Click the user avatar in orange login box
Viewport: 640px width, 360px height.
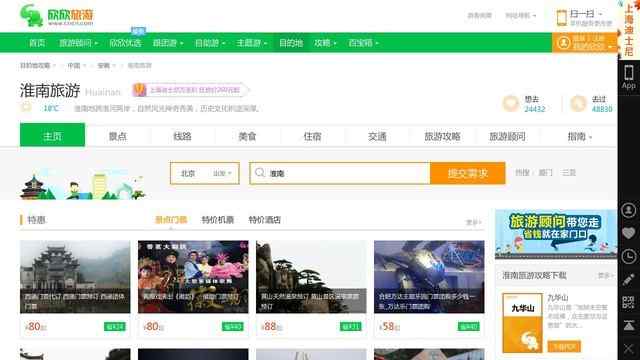(x=564, y=42)
